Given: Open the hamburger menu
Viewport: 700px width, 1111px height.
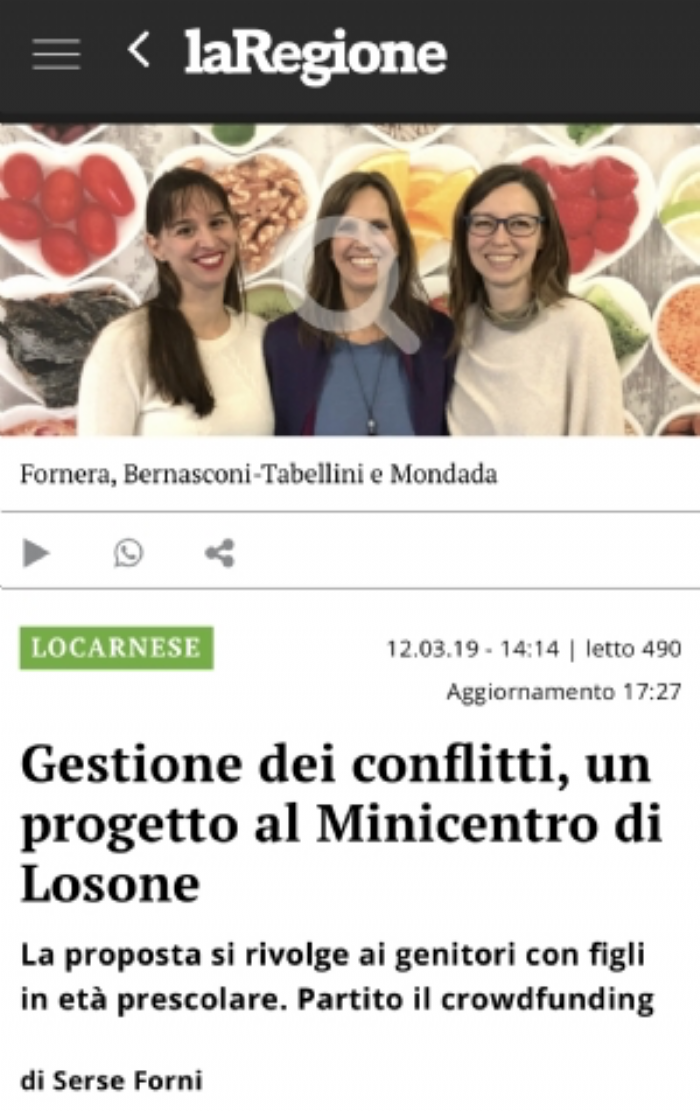Looking at the screenshot, I should click(x=56, y=54).
